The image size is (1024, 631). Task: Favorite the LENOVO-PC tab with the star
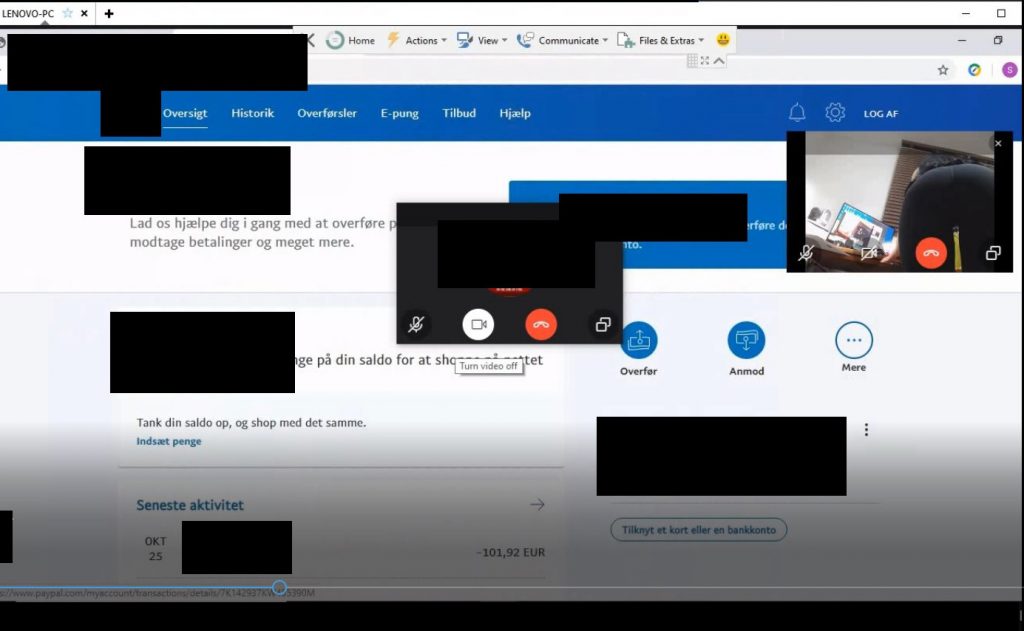click(x=67, y=13)
